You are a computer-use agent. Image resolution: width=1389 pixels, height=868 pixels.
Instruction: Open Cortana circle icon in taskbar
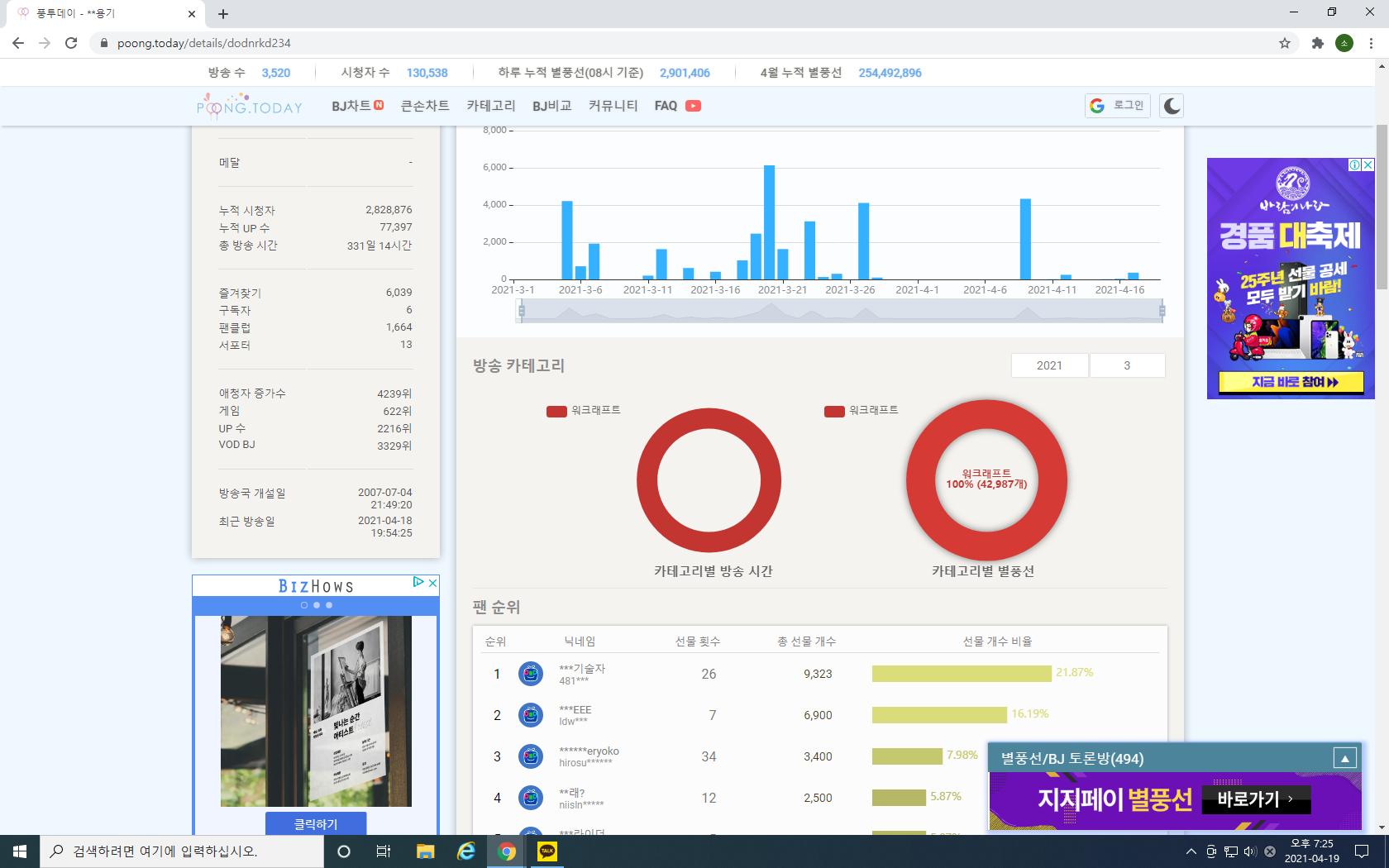[x=344, y=851]
